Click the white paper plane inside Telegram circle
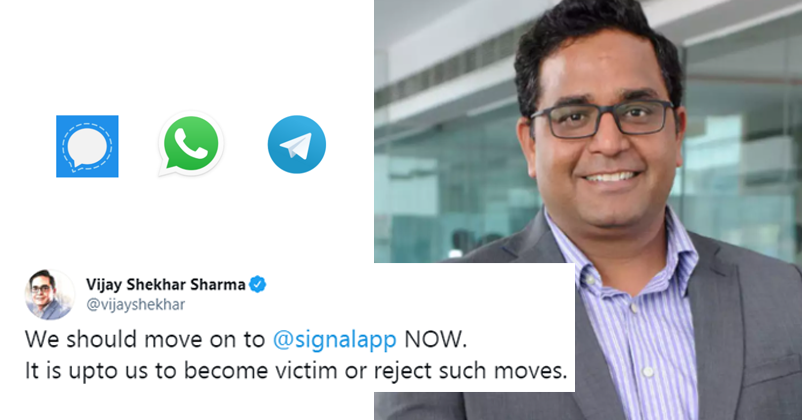 pos(296,146)
